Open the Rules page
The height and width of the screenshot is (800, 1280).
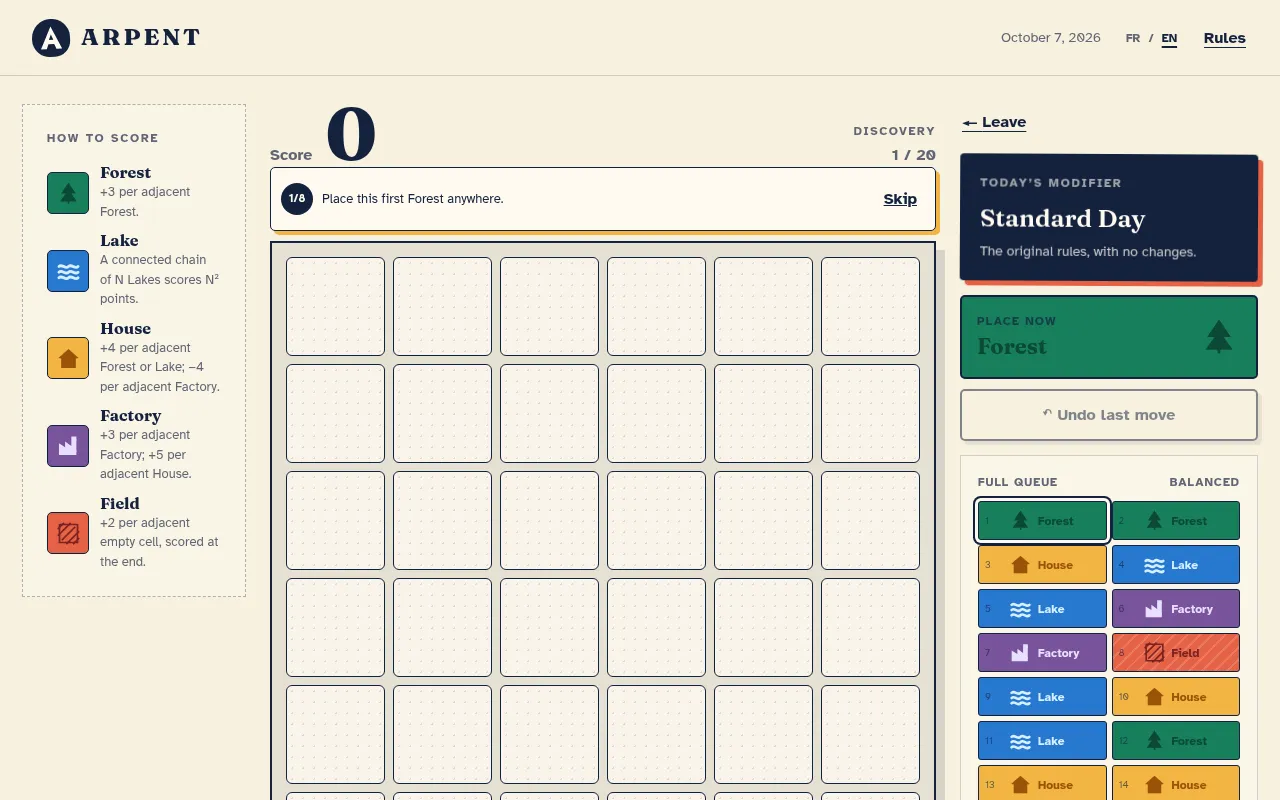click(1224, 38)
